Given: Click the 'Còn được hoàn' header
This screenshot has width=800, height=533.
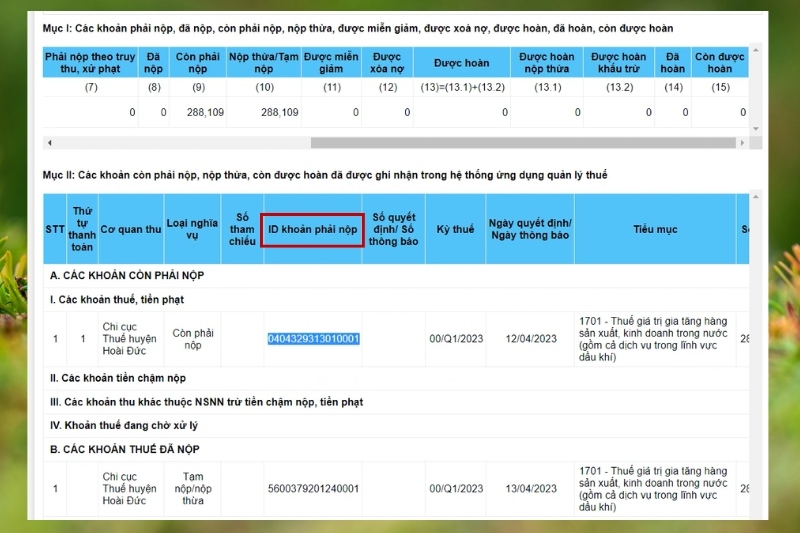Looking at the screenshot, I should (719, 62).
